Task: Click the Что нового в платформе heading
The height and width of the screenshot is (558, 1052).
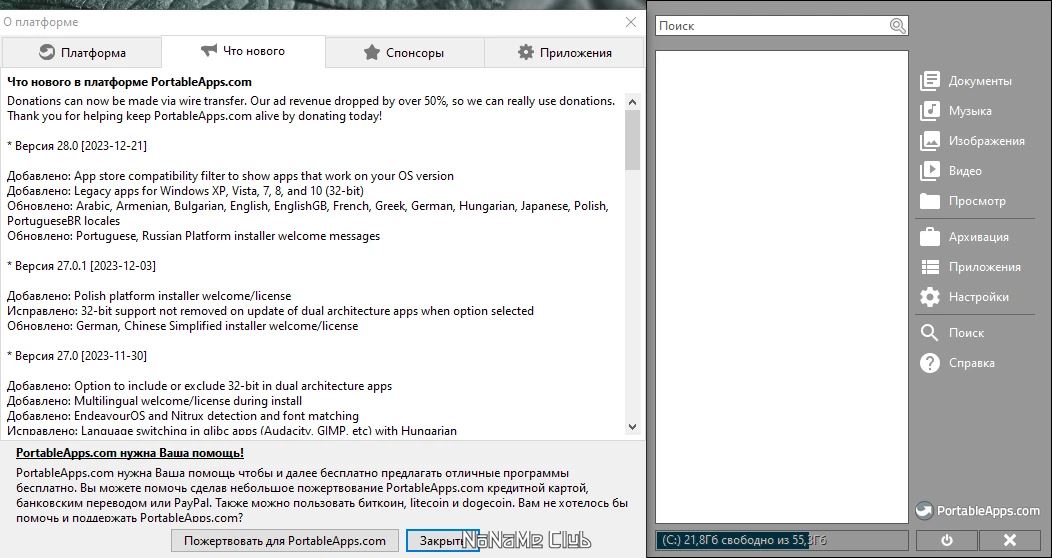Action: (x=129, y=82)
